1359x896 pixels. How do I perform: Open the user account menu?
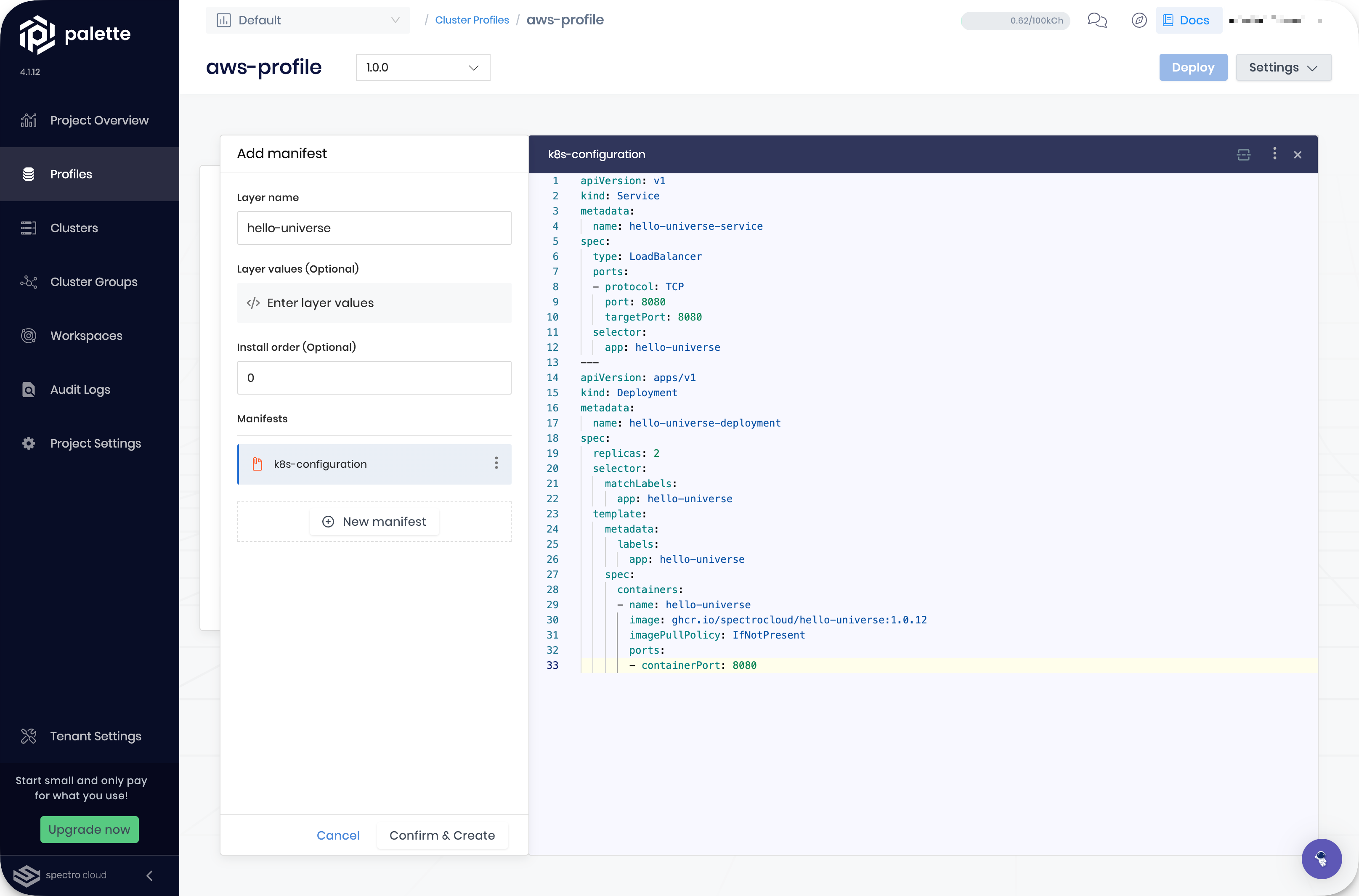click(x=1275, y=21)
